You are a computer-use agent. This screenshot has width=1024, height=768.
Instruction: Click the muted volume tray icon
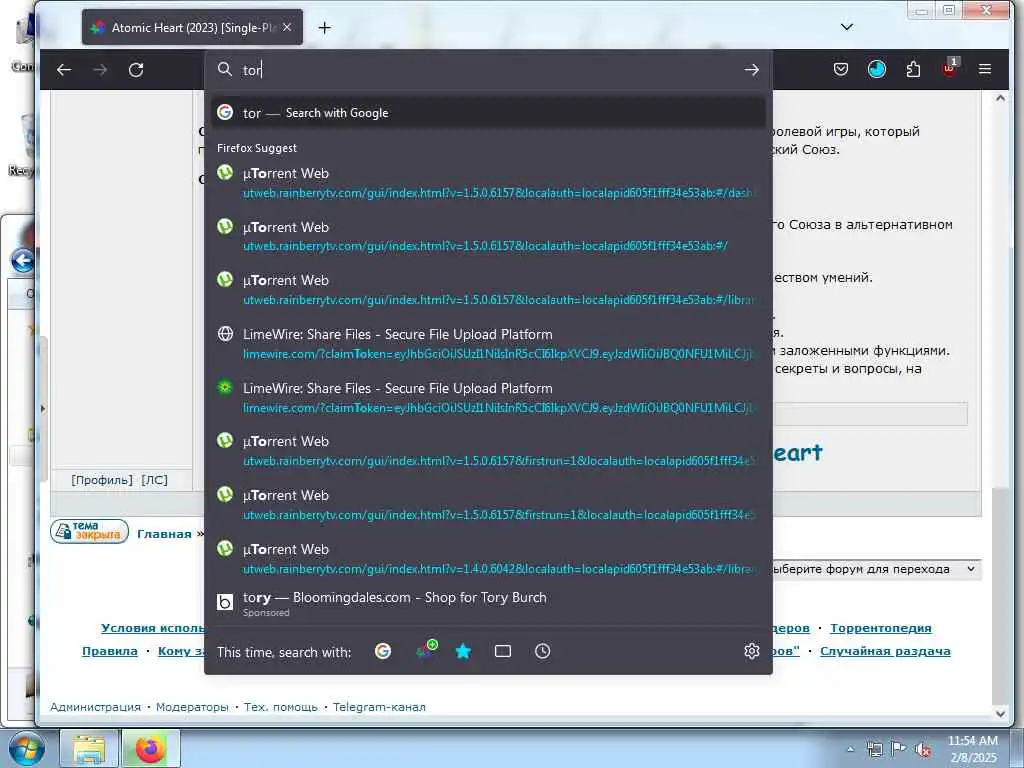(x=923, y=750)
